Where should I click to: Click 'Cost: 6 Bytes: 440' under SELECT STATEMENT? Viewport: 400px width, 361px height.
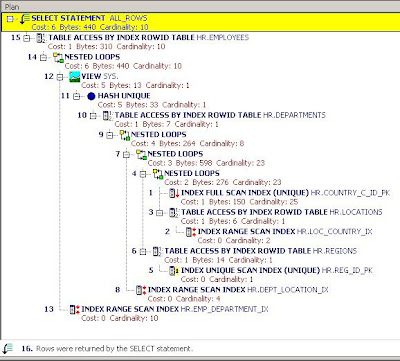[64, 27]
